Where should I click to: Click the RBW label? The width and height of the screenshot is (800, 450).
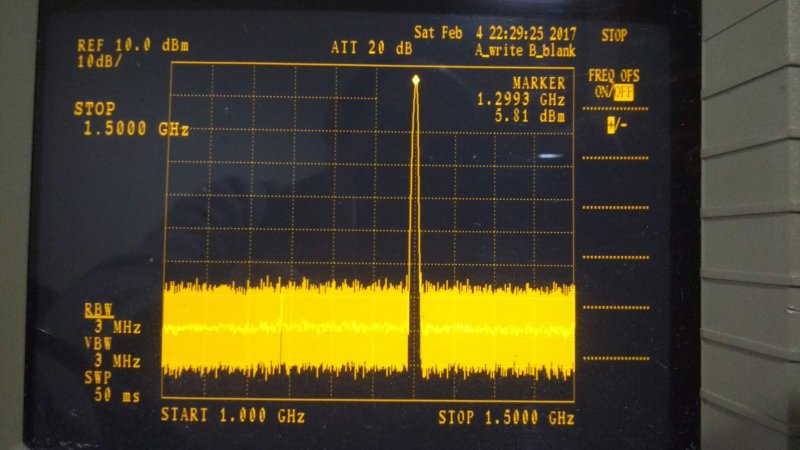99,310
